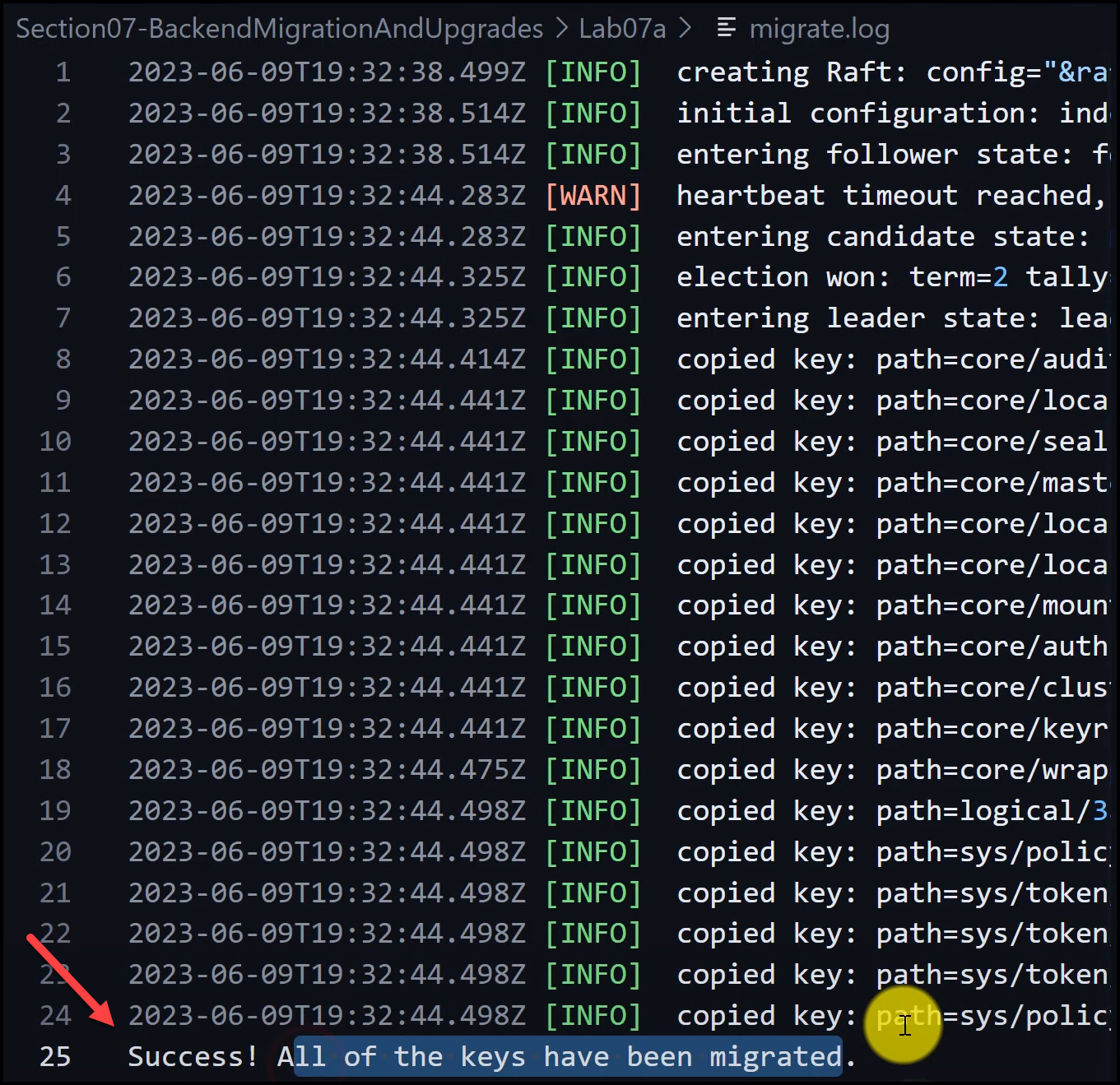Click the [INFO] tag on line 25's neighboring line 24
1120x1085 pixels.
click(x=593, y=1015)
